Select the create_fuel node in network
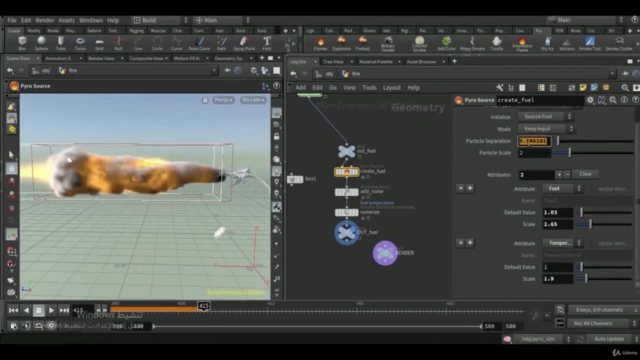Viewport: 640px width, 360px height. point(347,172)
